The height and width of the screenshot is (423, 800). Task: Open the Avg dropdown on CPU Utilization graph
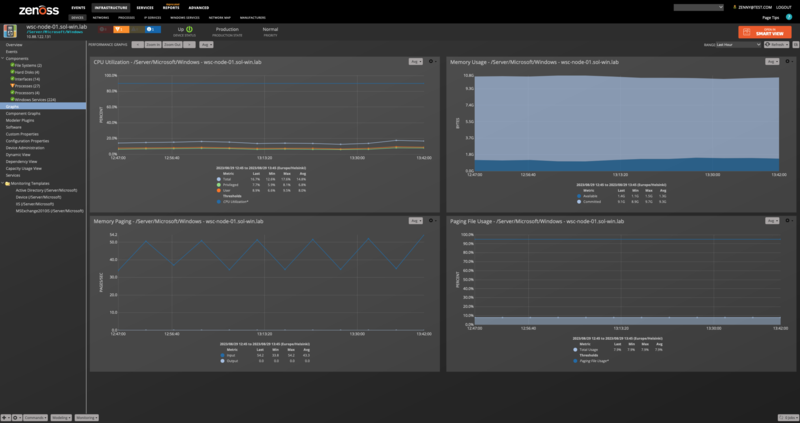pyautogui.click(x=415, y=62)
